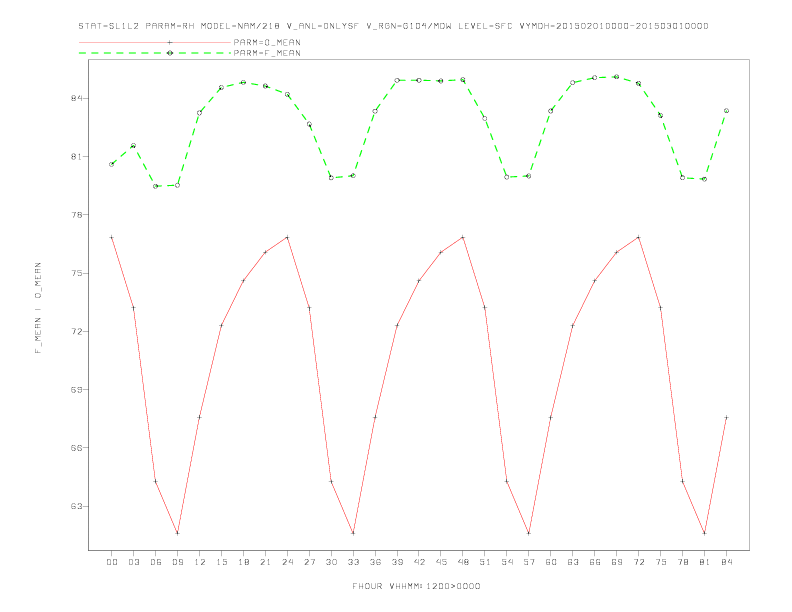Click the y-axis tick value 69
Screen dimensions: 792x612
point(76,389)
